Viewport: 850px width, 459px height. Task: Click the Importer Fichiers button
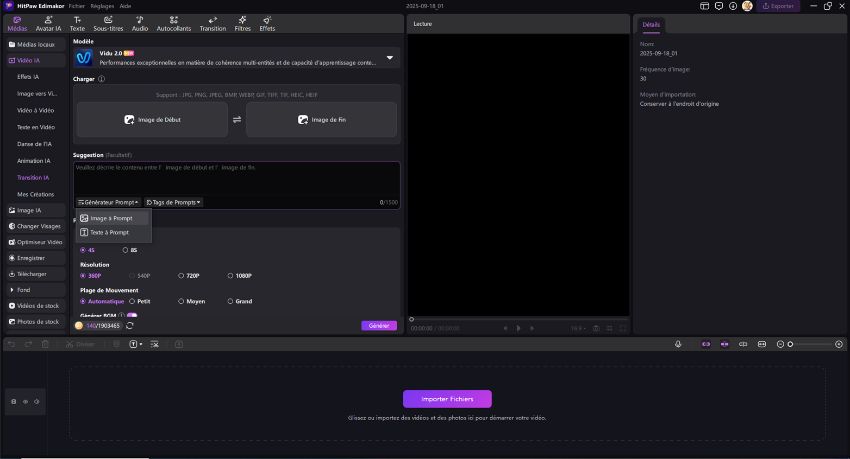pos(447,399)
